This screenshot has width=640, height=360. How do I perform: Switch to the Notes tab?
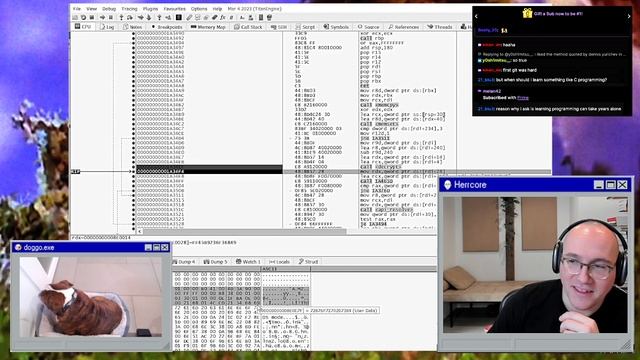point(132,27)
